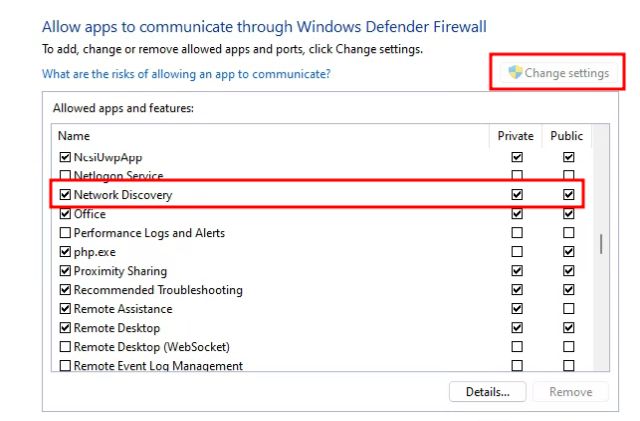Select the Recommended Troubleshooting list row
Screen dimensions: 640x421
(x=158, y=290)
